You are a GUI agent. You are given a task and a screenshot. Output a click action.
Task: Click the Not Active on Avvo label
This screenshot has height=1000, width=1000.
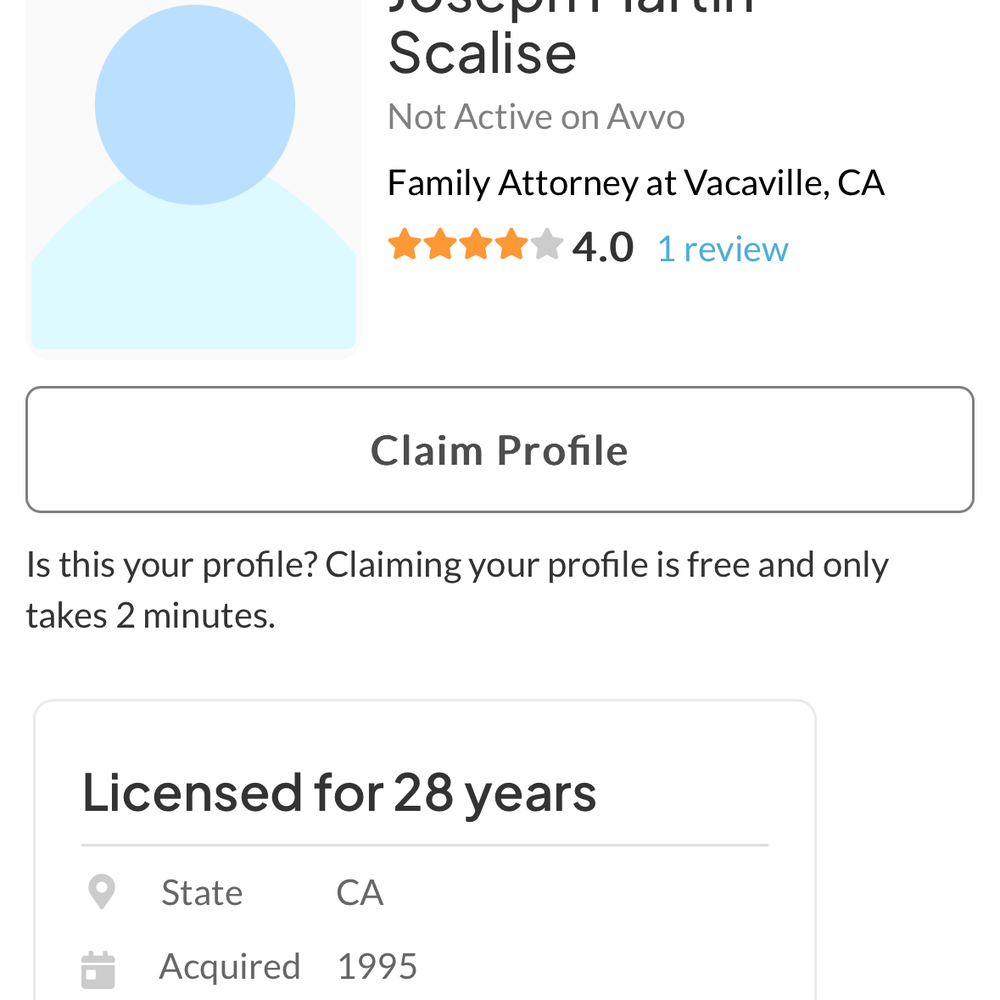click(x=535, y=116)
